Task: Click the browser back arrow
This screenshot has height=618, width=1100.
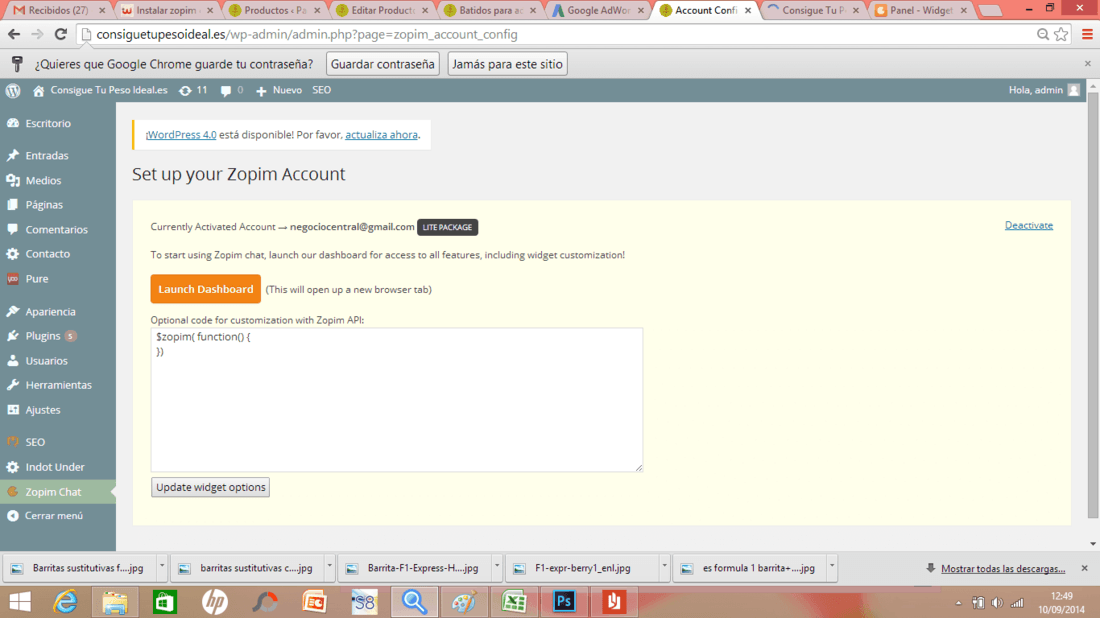Action: 14,34
